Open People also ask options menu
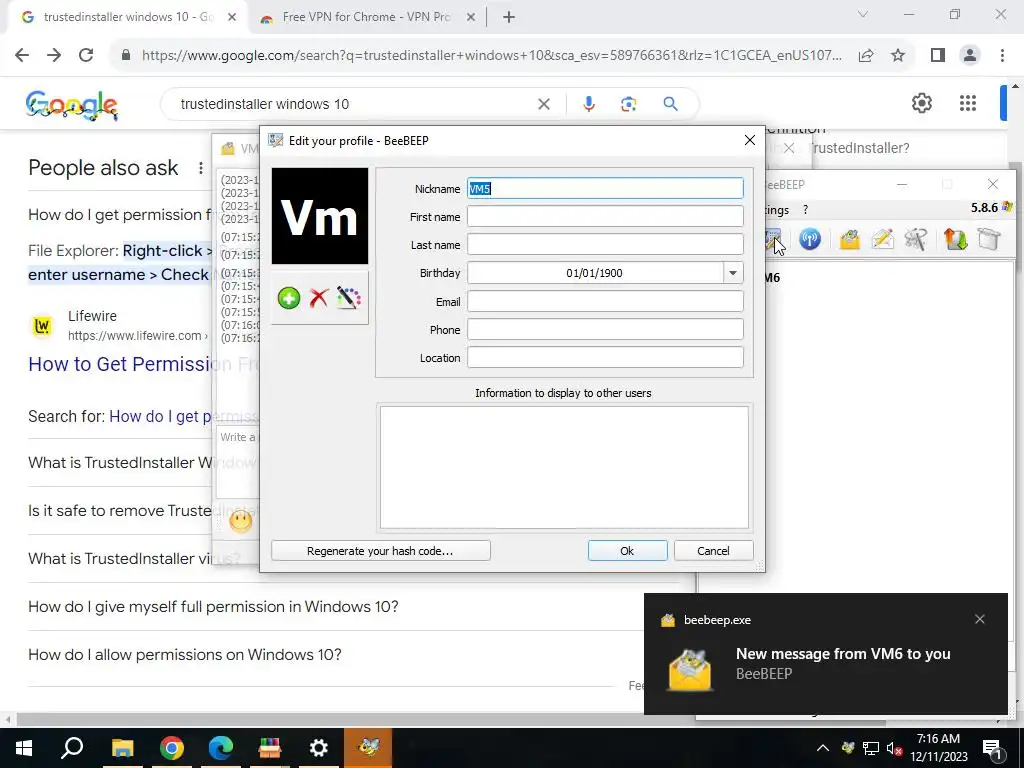This screenshot has width=1024, height=768. [x=200, y=168]
